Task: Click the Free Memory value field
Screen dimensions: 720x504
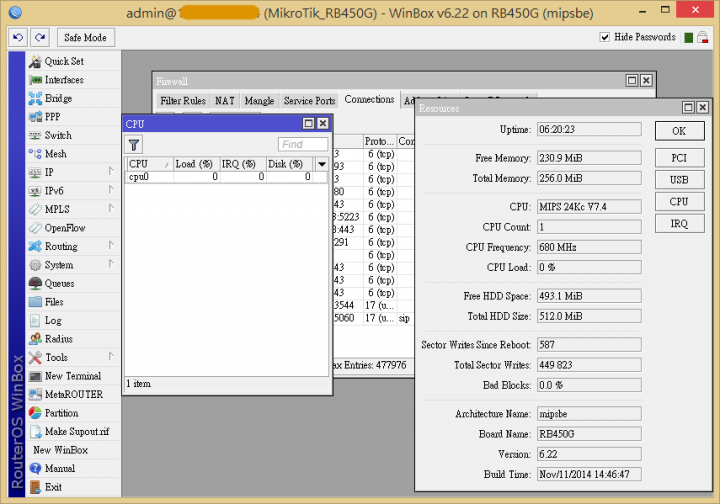Action: (x=589, y=158)
